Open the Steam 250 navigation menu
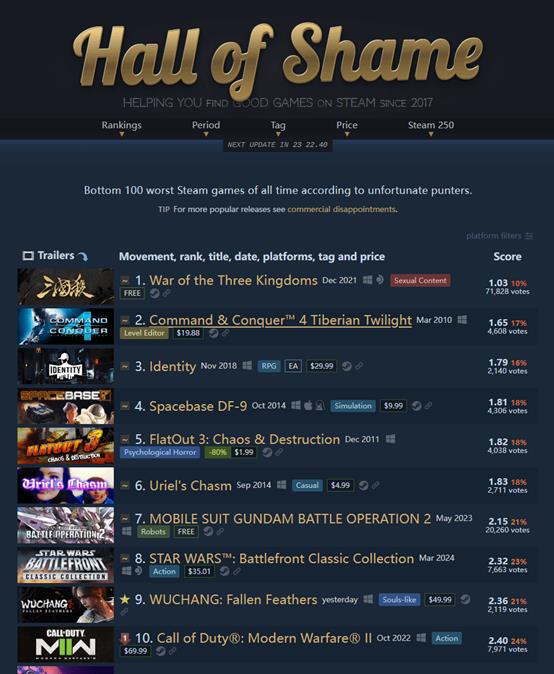 click(431, 127)
